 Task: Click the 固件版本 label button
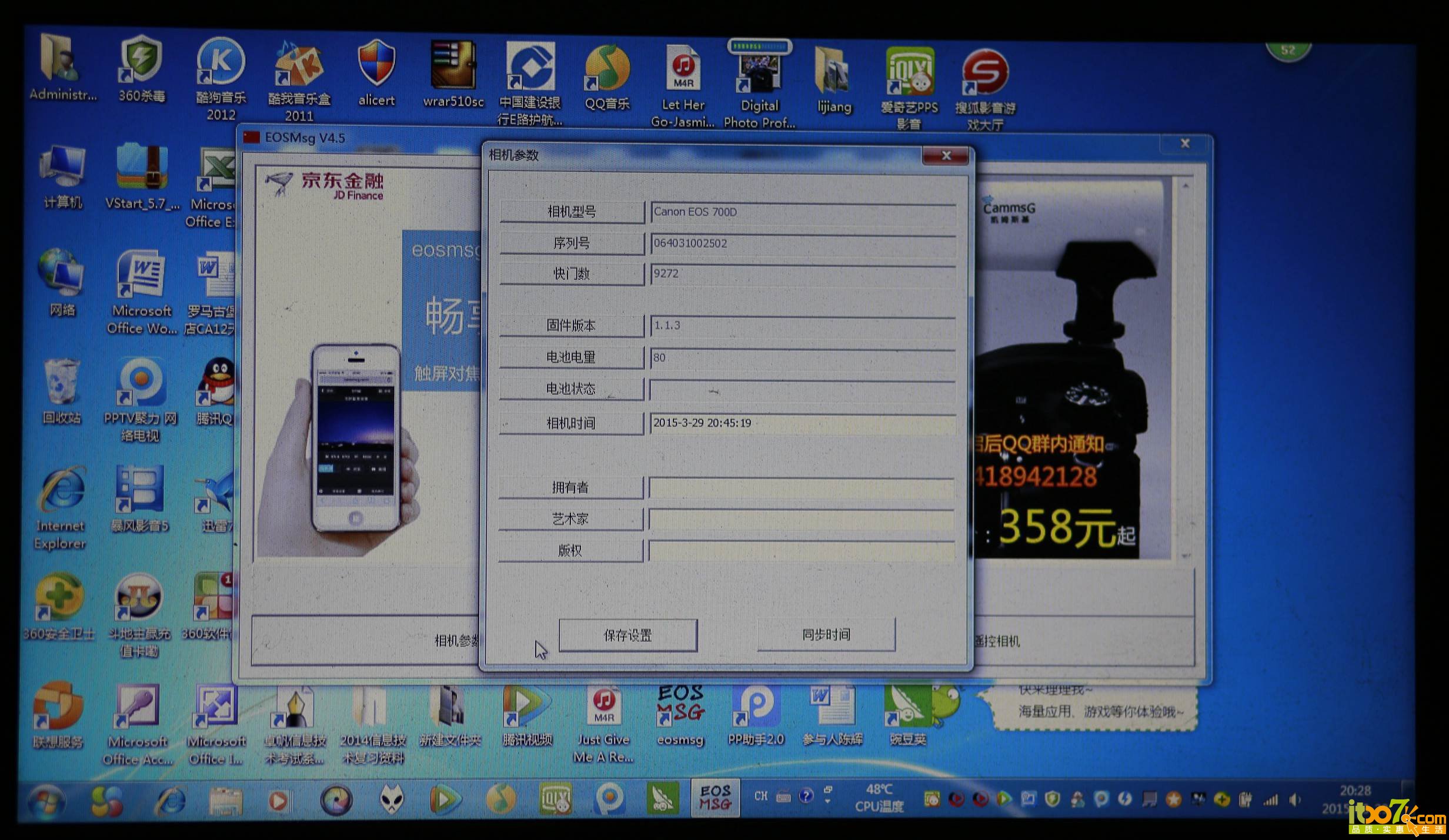(x=572, y=325)
